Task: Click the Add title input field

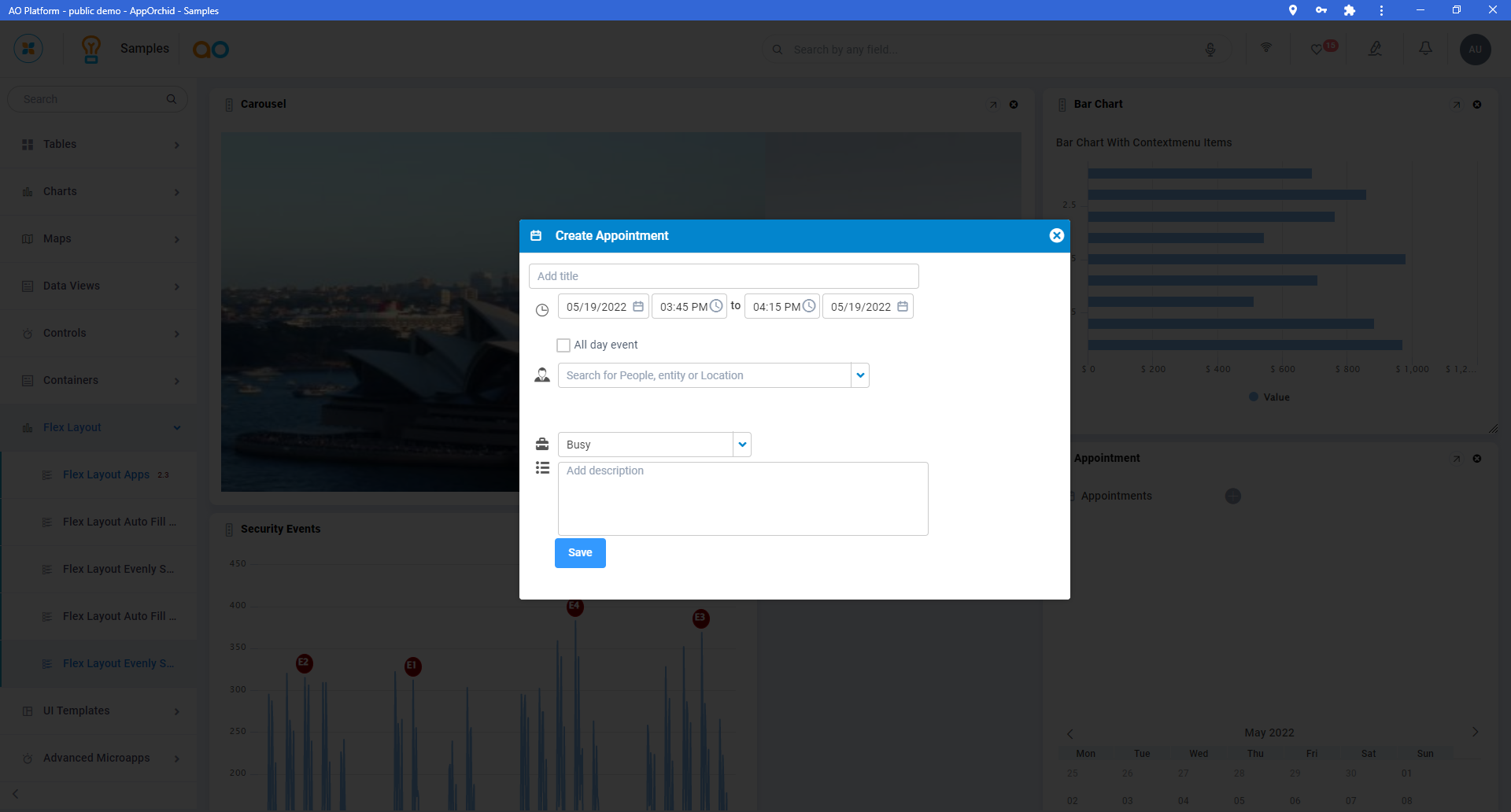Action: [x=723, y=276]
